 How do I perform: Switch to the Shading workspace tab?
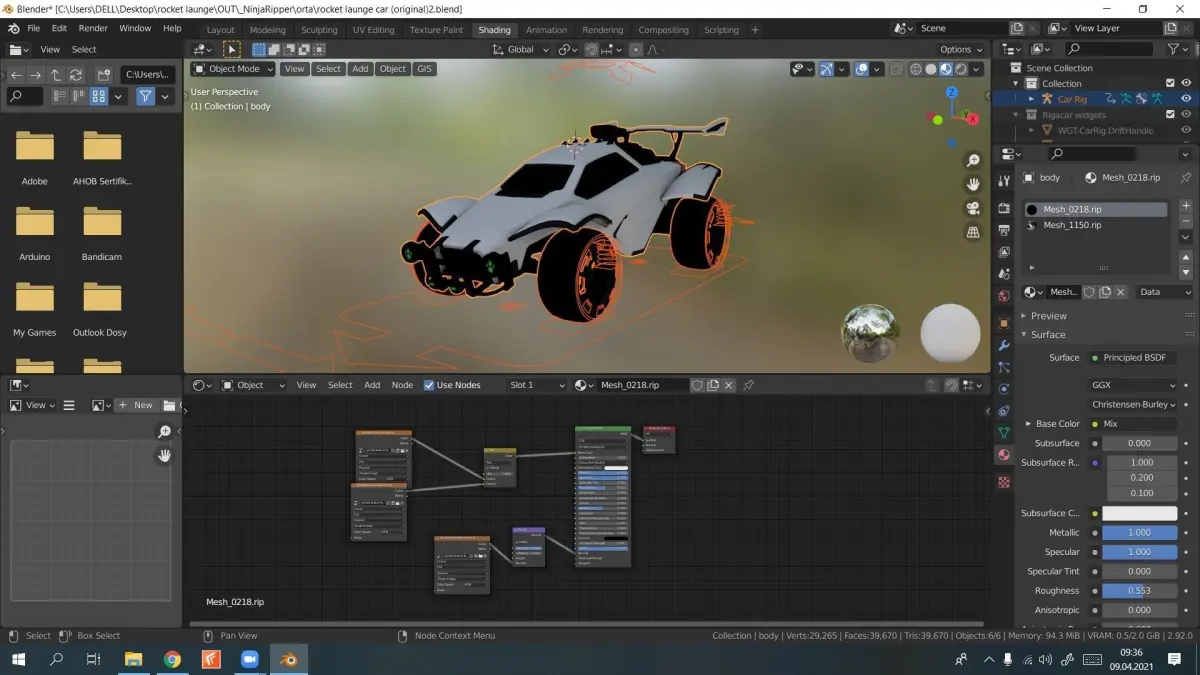pos(494,30)
